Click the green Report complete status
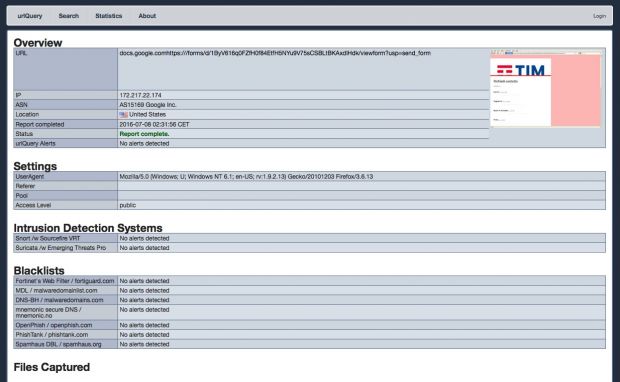620x382 pixels. pos(144,134)
